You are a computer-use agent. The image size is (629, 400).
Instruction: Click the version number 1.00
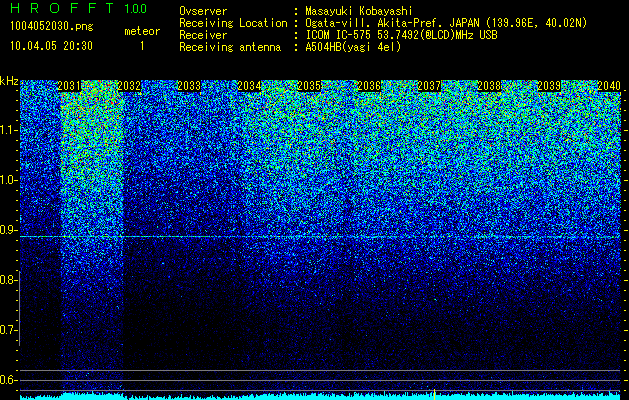pos(136,8)
